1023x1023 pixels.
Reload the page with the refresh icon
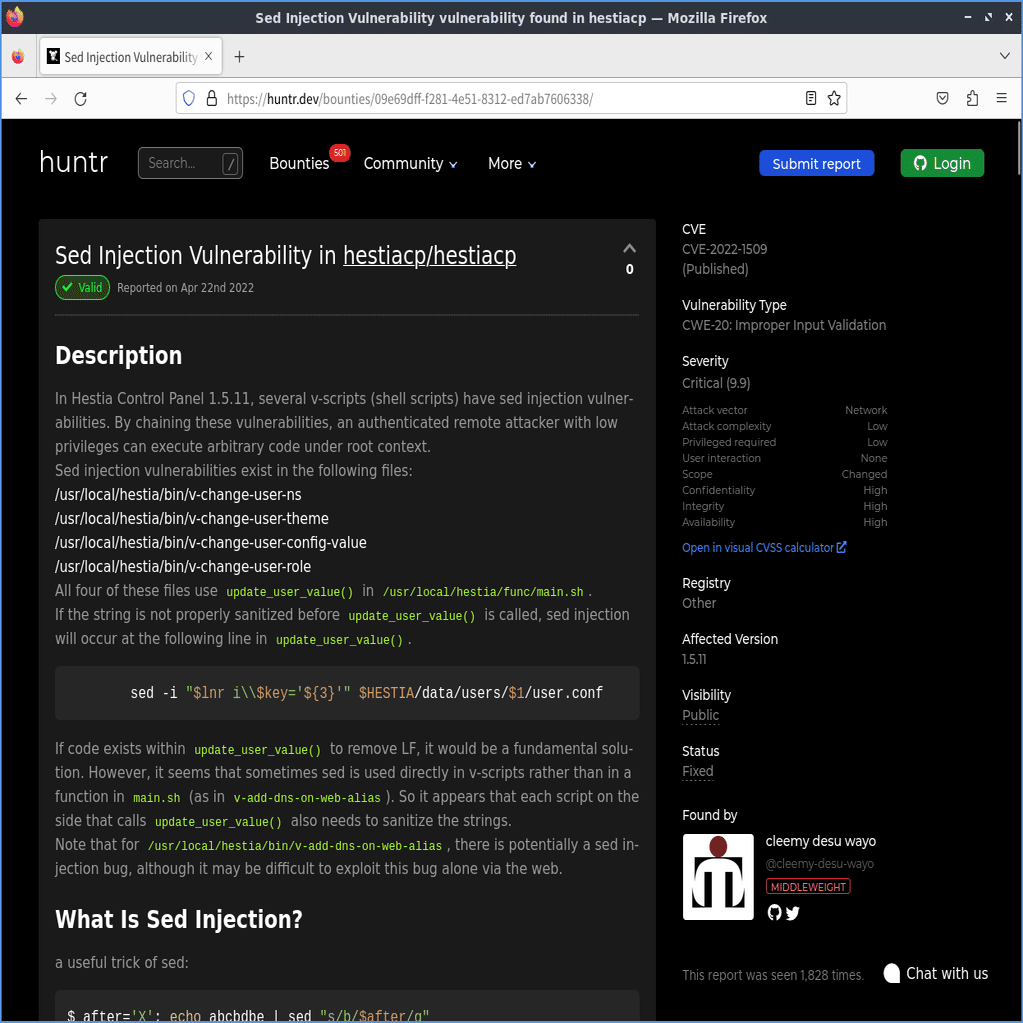click(x=80, y=99)
